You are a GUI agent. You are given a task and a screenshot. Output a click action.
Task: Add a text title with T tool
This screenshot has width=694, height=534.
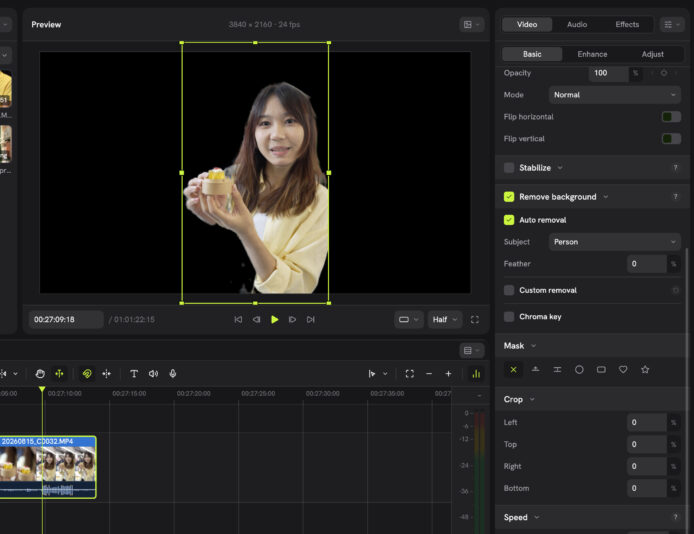point(134,374)
